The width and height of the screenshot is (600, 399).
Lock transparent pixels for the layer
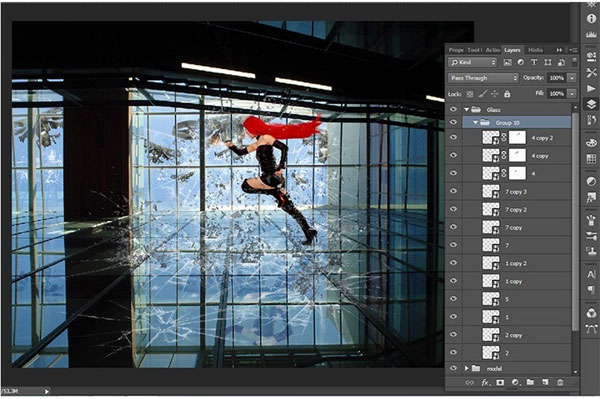pos(470,94)
